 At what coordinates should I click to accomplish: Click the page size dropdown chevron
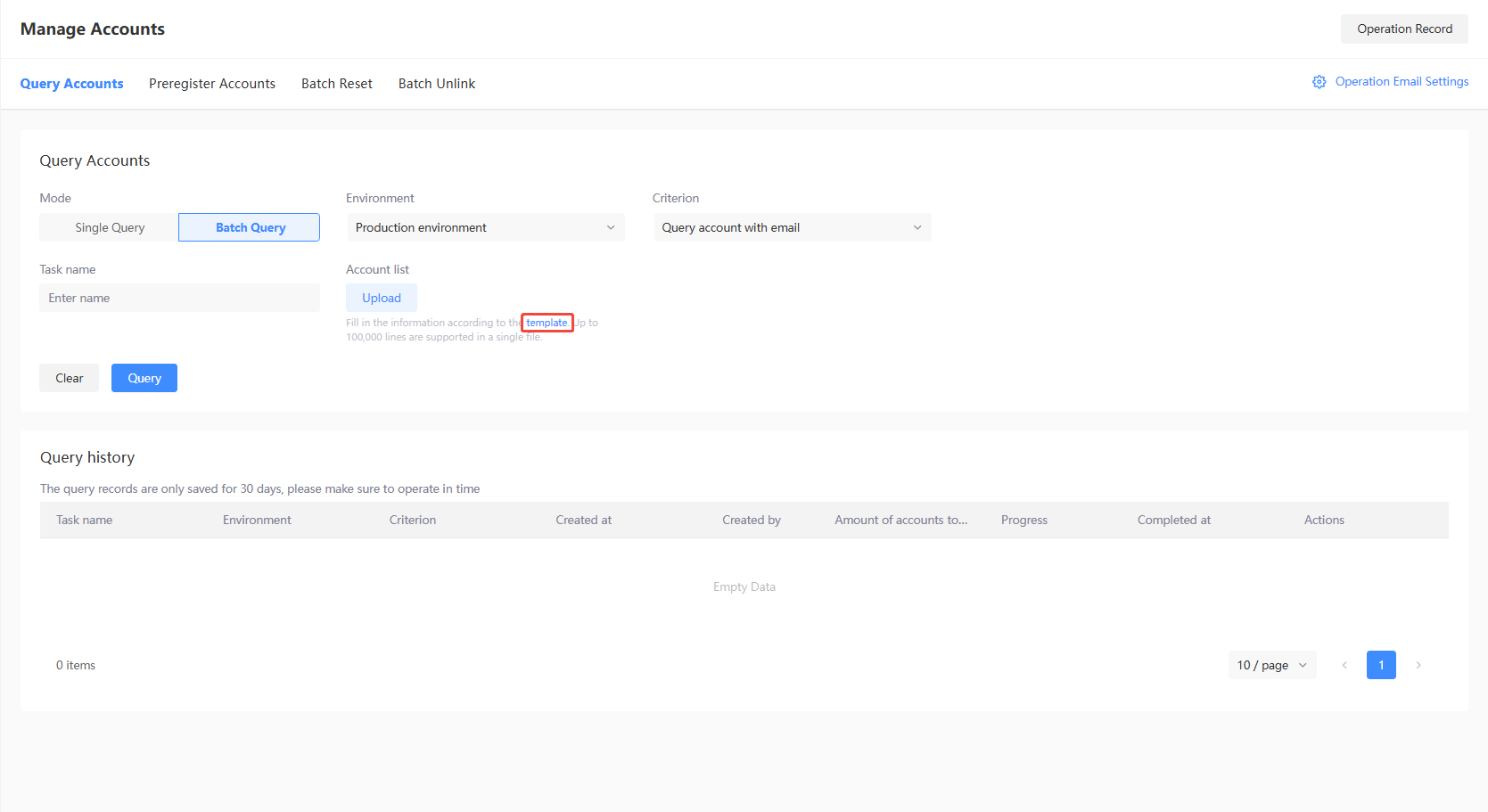[x=1301, y=665]
